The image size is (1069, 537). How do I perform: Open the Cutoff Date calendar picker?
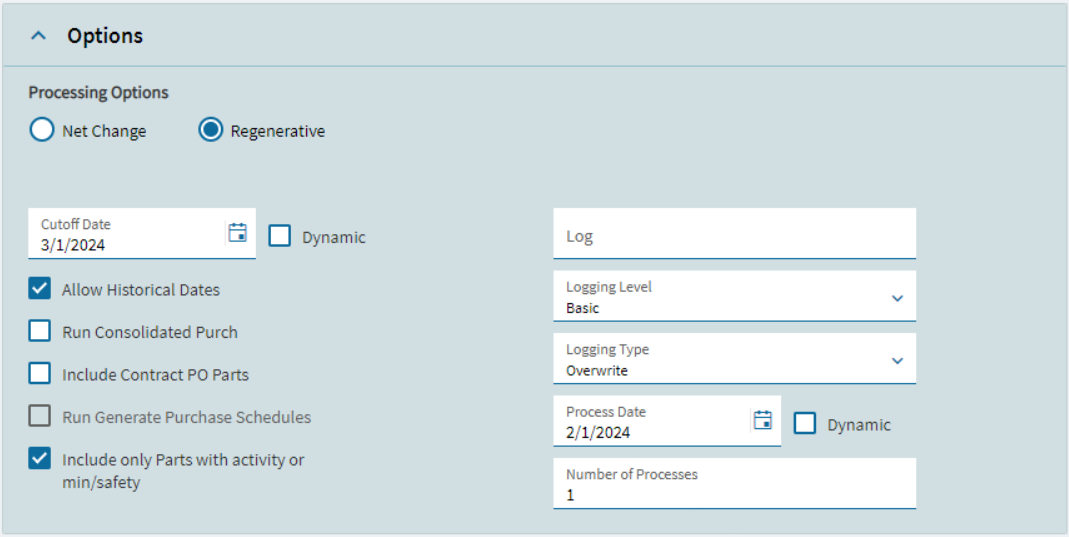(x=237, y=233)
